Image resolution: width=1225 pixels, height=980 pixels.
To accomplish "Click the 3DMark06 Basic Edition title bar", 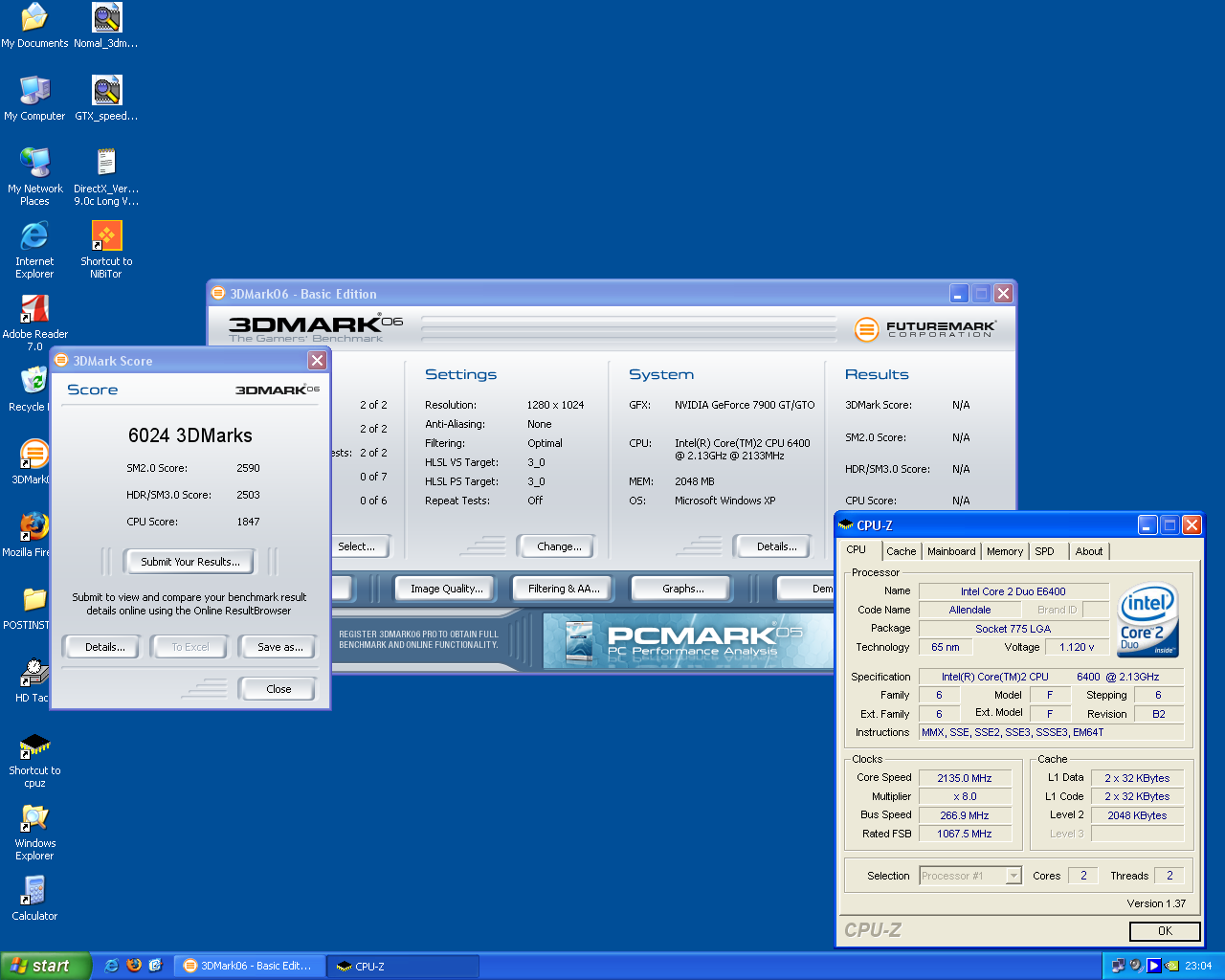I will (579, 294).
